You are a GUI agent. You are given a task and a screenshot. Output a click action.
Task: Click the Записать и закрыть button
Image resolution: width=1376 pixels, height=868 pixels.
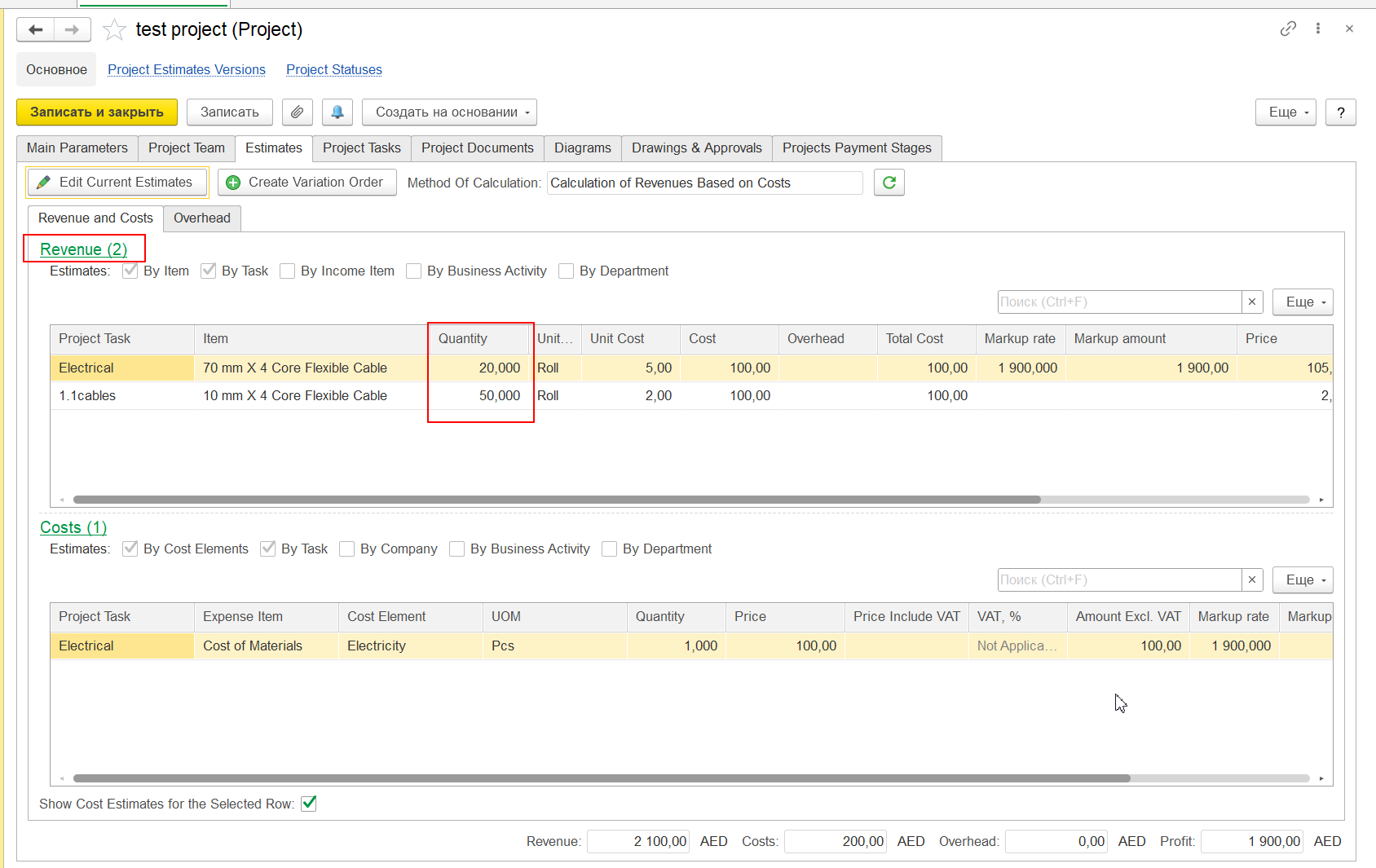click(x=97, y=112)
